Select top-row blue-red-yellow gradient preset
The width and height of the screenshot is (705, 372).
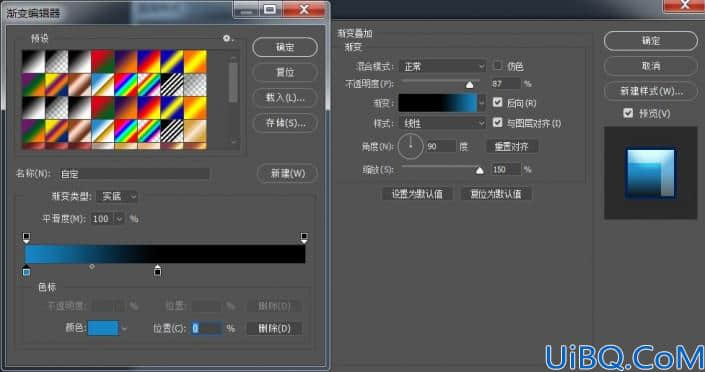[149, 62]
